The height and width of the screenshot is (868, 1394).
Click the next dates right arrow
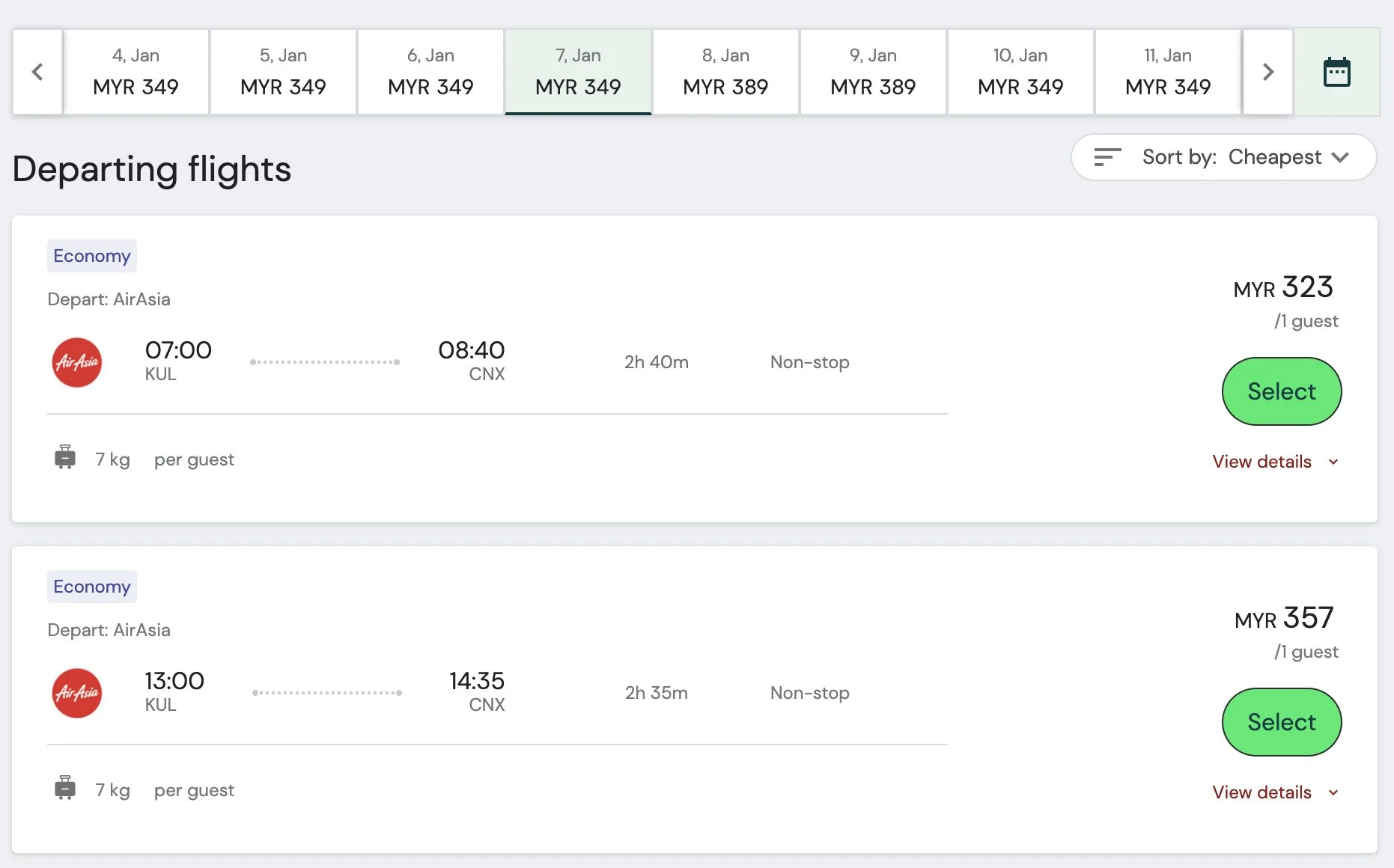[x=1267, y=73]
